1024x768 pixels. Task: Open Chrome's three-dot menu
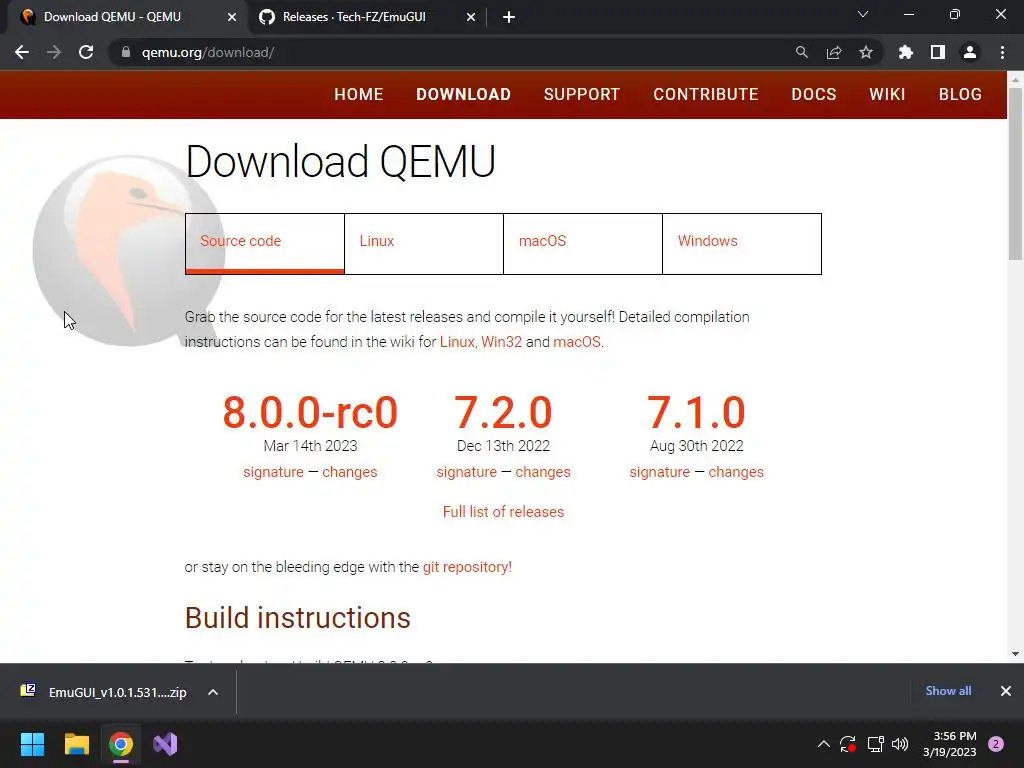coord(1002,52)
